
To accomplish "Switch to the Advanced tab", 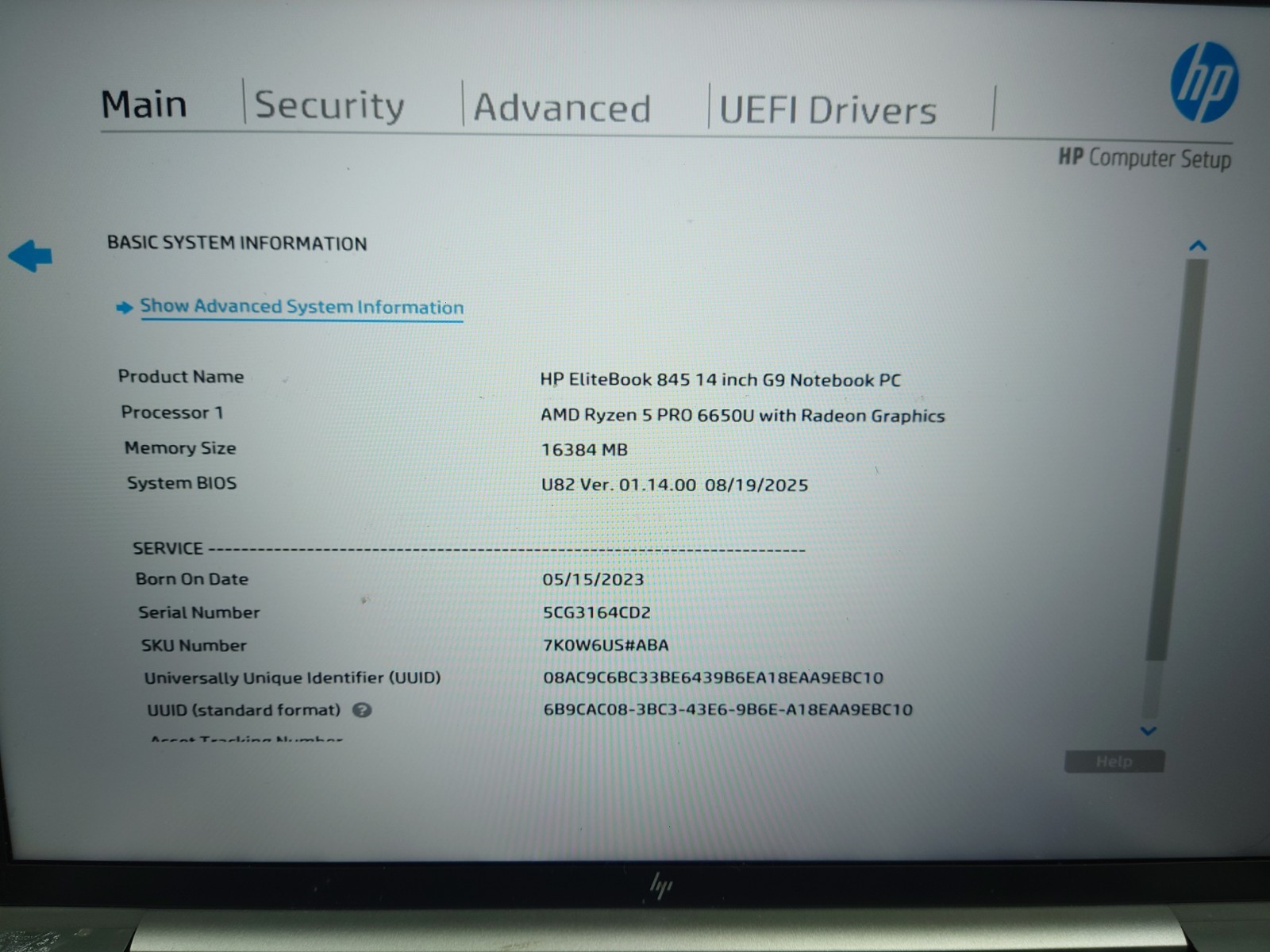I will click(562, 108).
